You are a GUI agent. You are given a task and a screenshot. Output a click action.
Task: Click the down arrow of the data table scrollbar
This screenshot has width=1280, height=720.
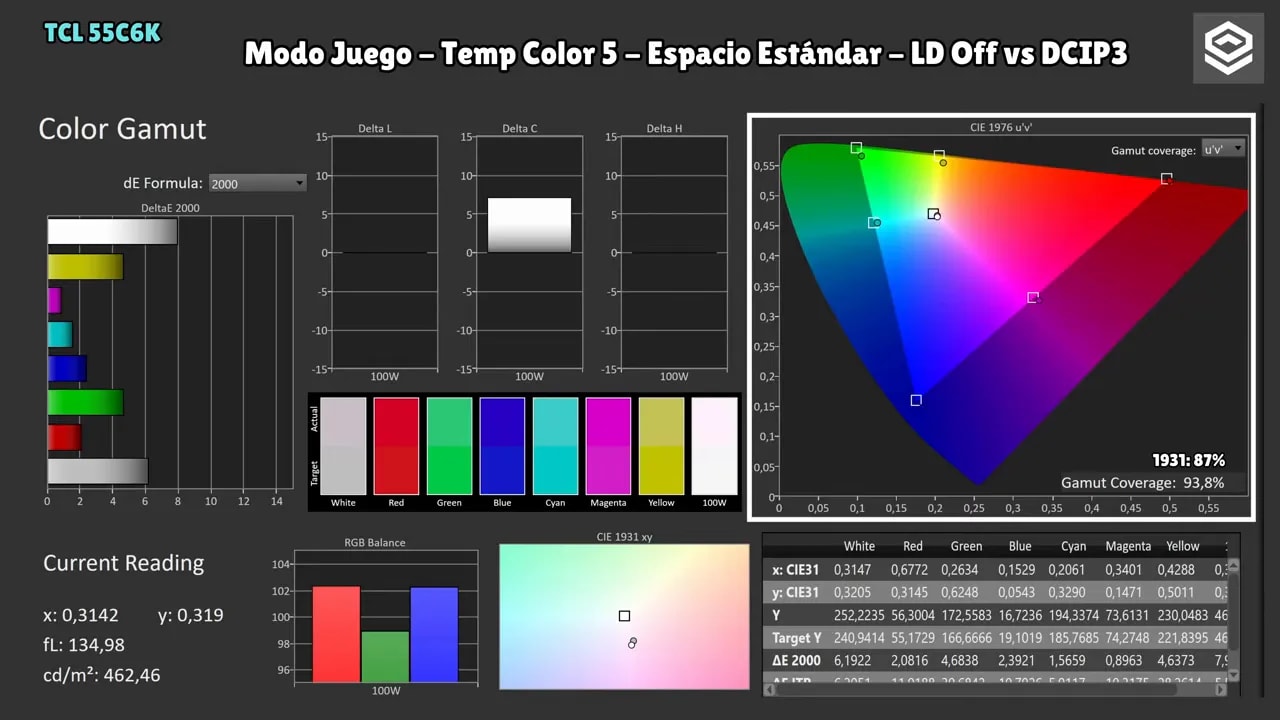pyautogui.click(x=1234, y=675)
